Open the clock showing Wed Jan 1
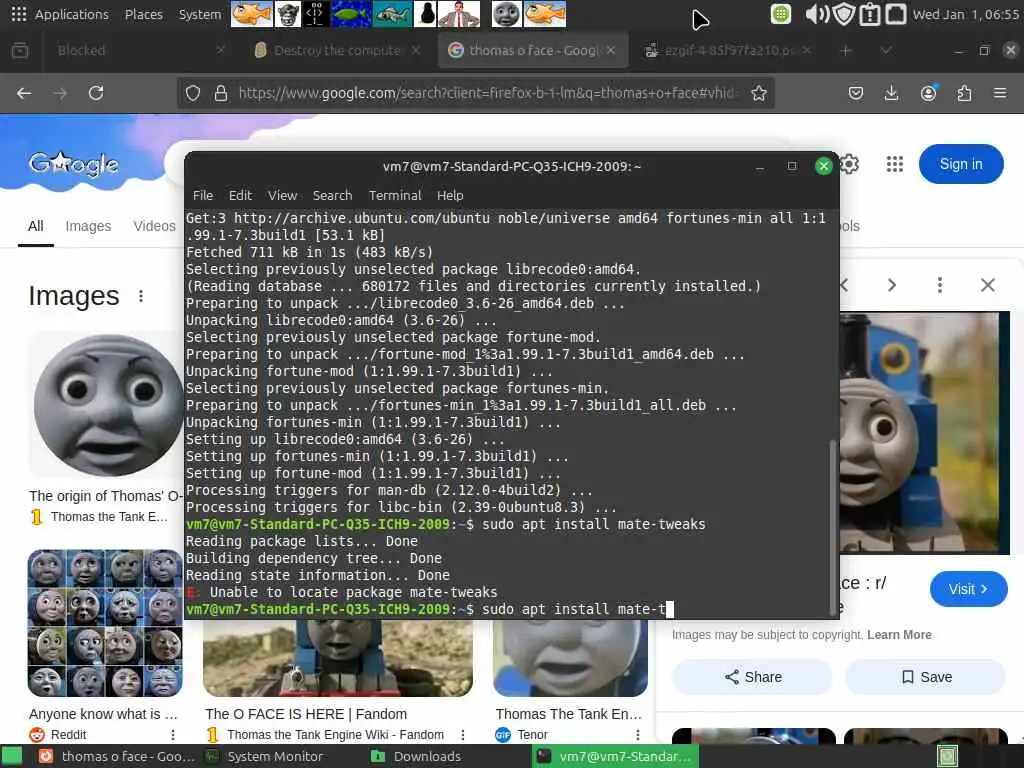Screen dimensions: 1024x768 point(966,14)
